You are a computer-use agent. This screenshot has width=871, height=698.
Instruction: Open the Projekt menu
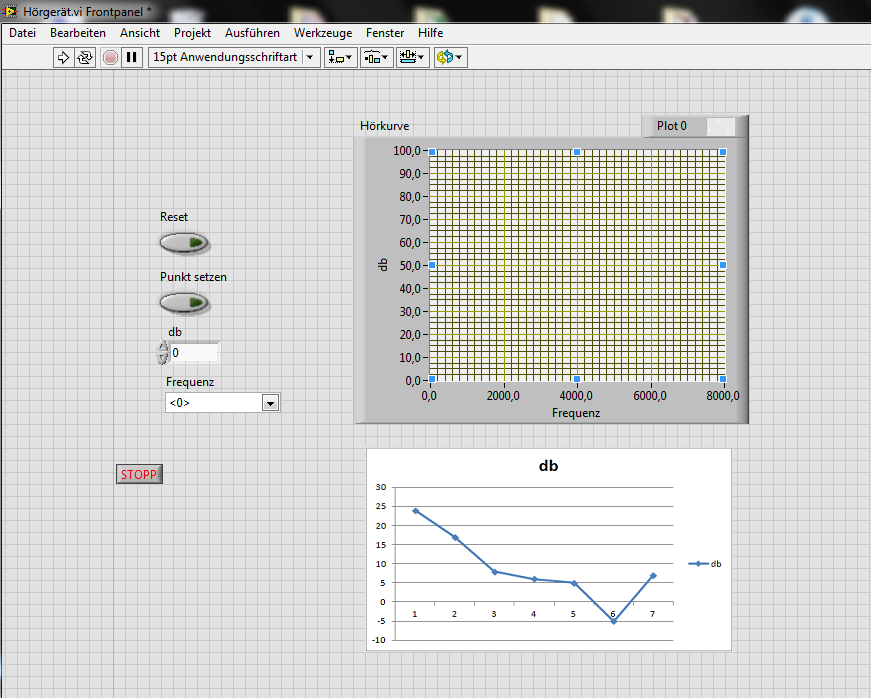point(192,33)
